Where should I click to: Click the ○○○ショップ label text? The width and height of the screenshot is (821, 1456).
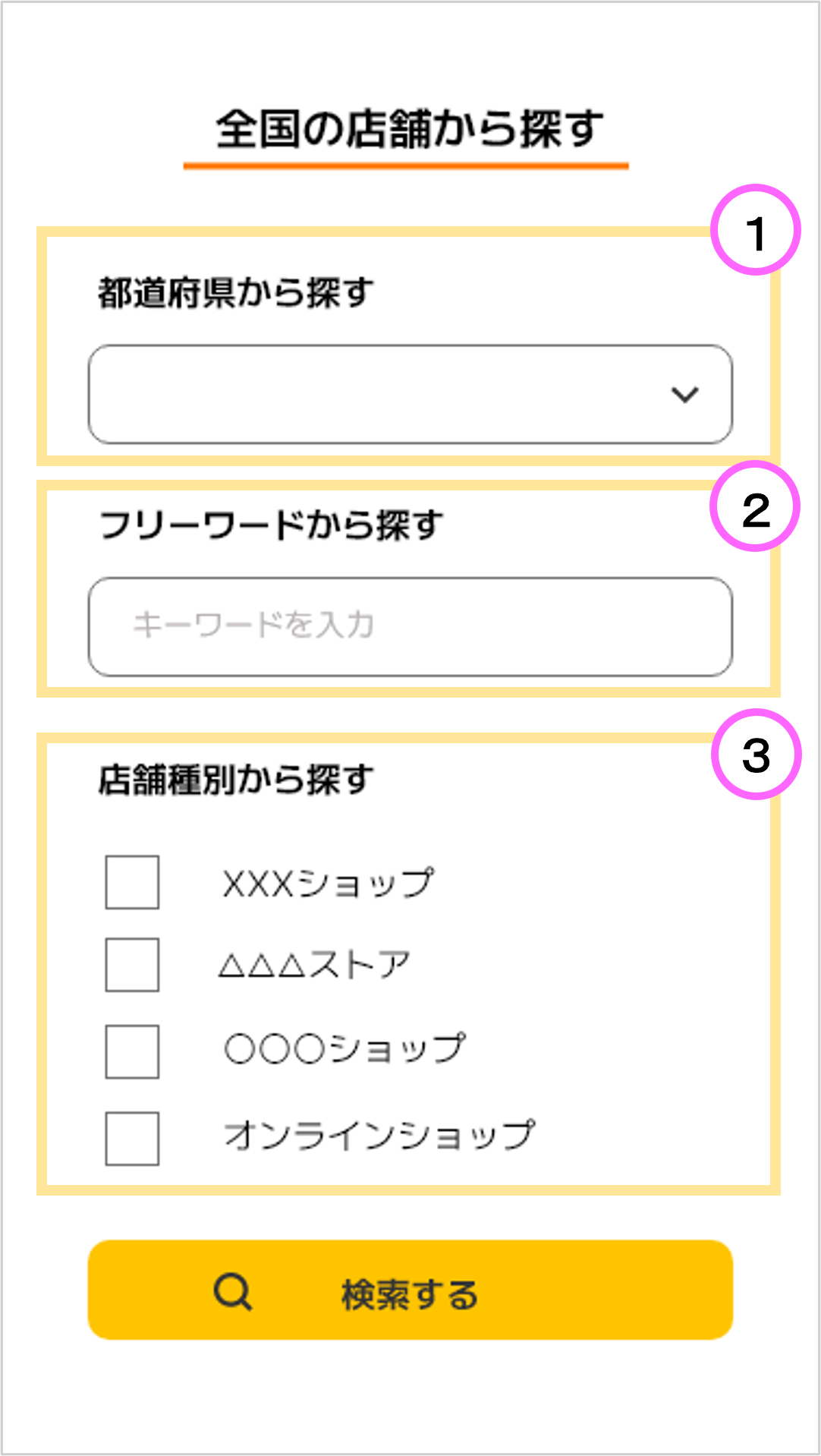344,1049
